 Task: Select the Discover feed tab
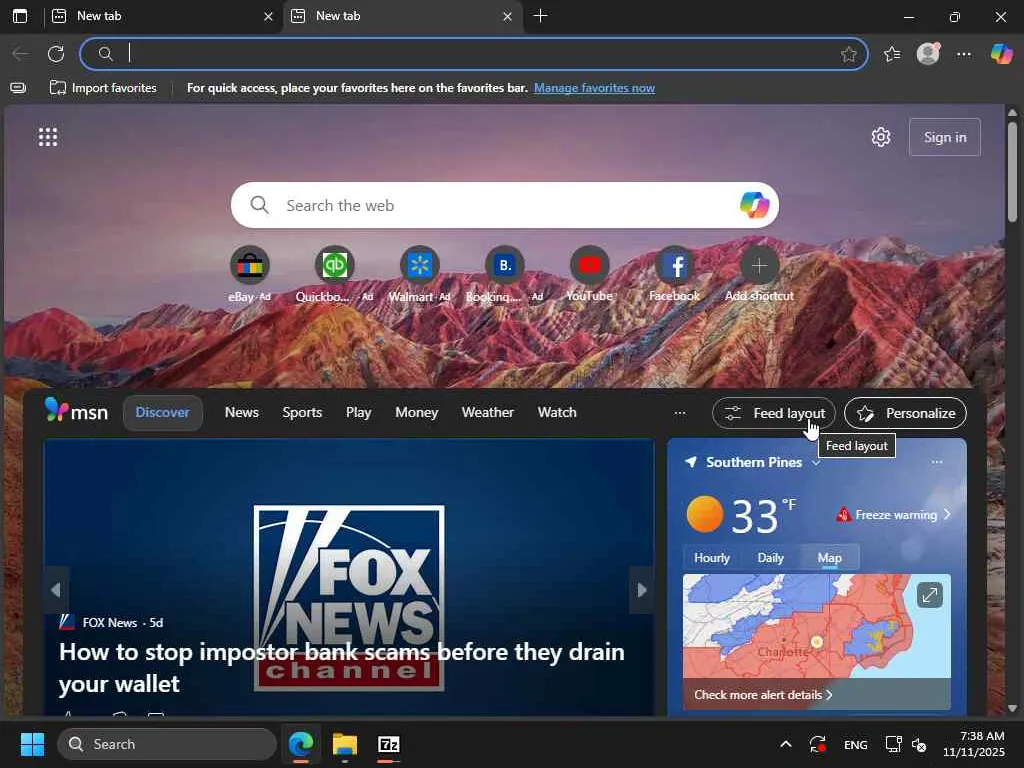(x=163, y=413)
